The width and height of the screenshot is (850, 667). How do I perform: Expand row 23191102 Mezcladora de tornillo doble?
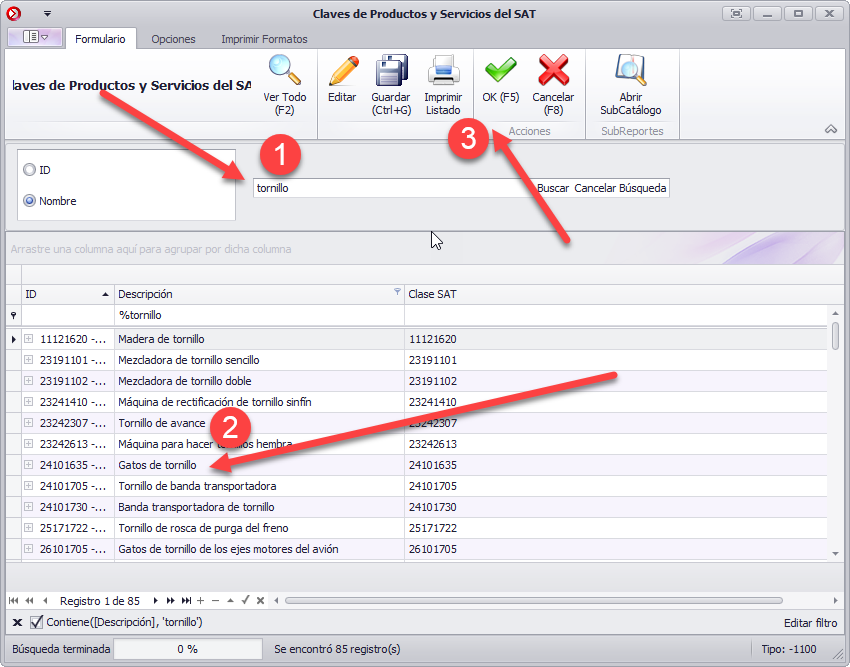(29, 381)
